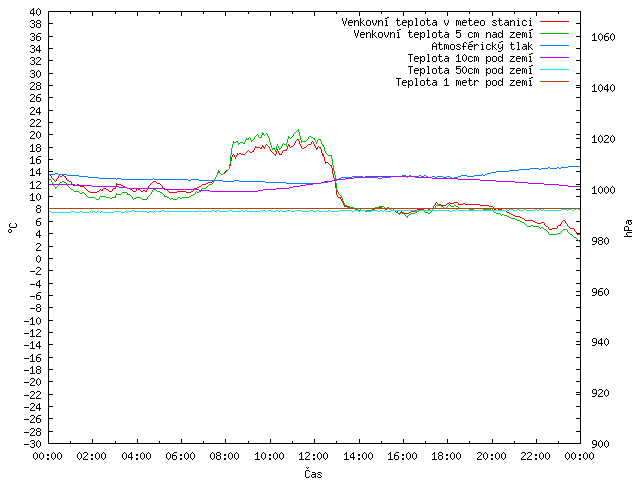640x480 pixels.
Task: Click the right axis value '960'
Action: pyautogui.click(x=600, y=292)
